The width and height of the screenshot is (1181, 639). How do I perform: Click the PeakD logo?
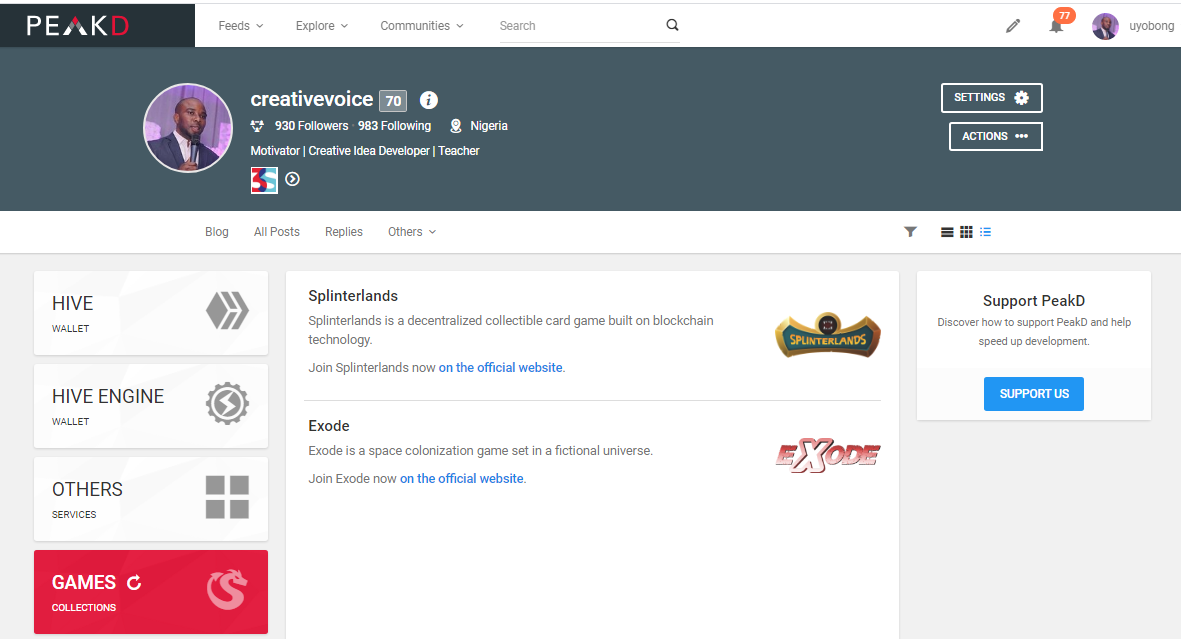coord(78,26)
